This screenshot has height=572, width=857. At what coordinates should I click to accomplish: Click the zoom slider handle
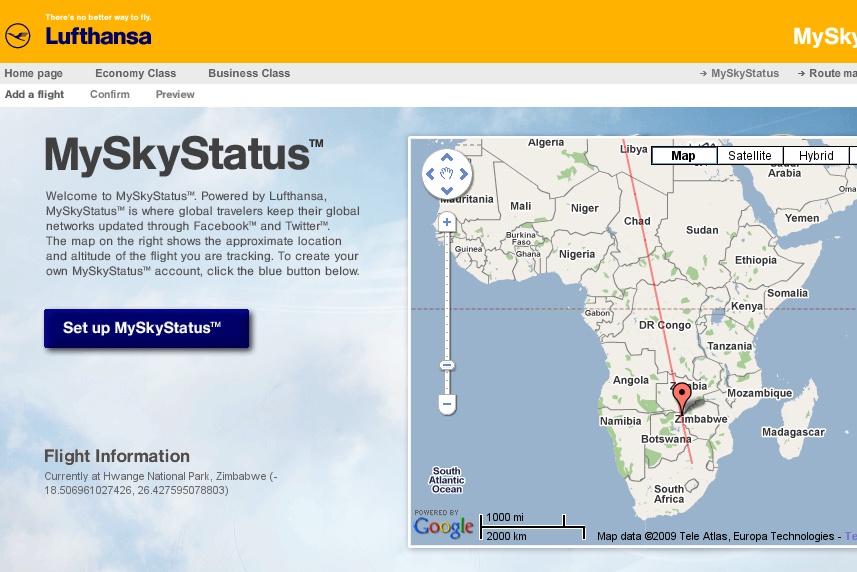coord(447,365)
